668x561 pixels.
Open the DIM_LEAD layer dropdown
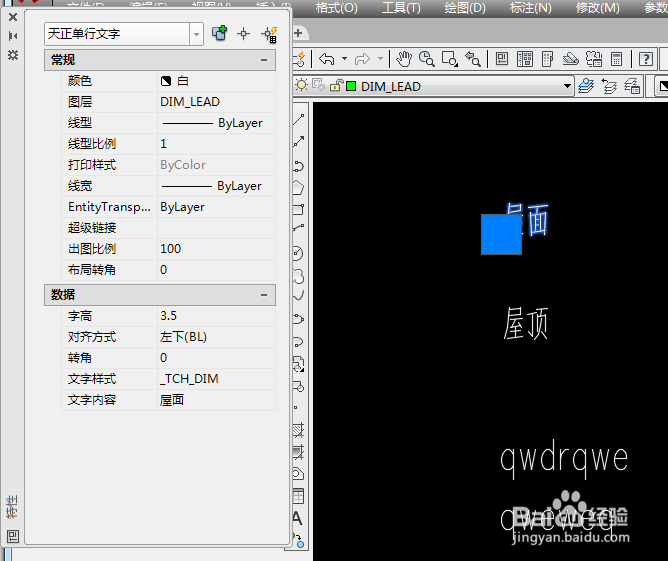pyautogui.click(x=567, y=86)
